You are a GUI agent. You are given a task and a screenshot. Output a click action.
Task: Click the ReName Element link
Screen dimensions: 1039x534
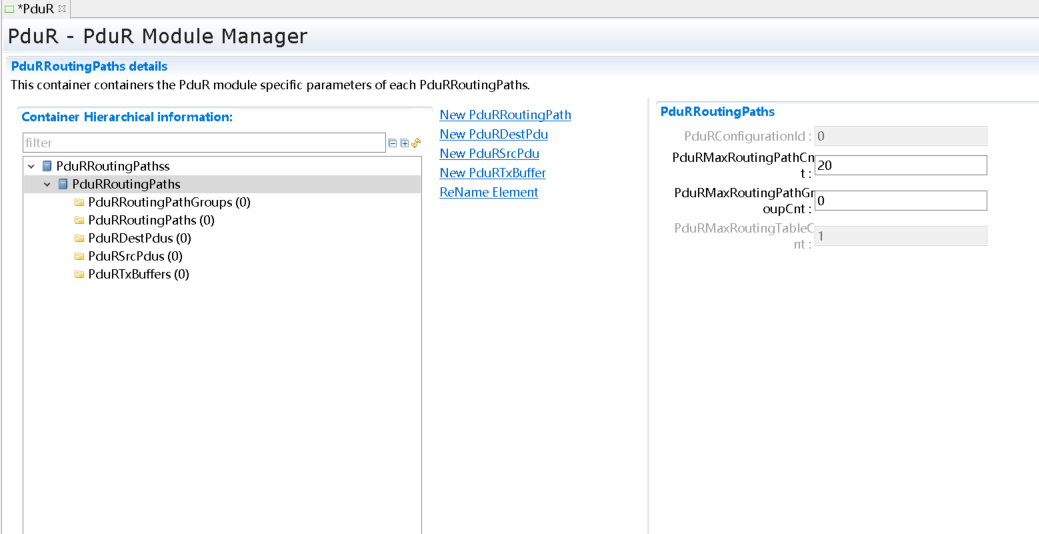(x=488, y=192)
